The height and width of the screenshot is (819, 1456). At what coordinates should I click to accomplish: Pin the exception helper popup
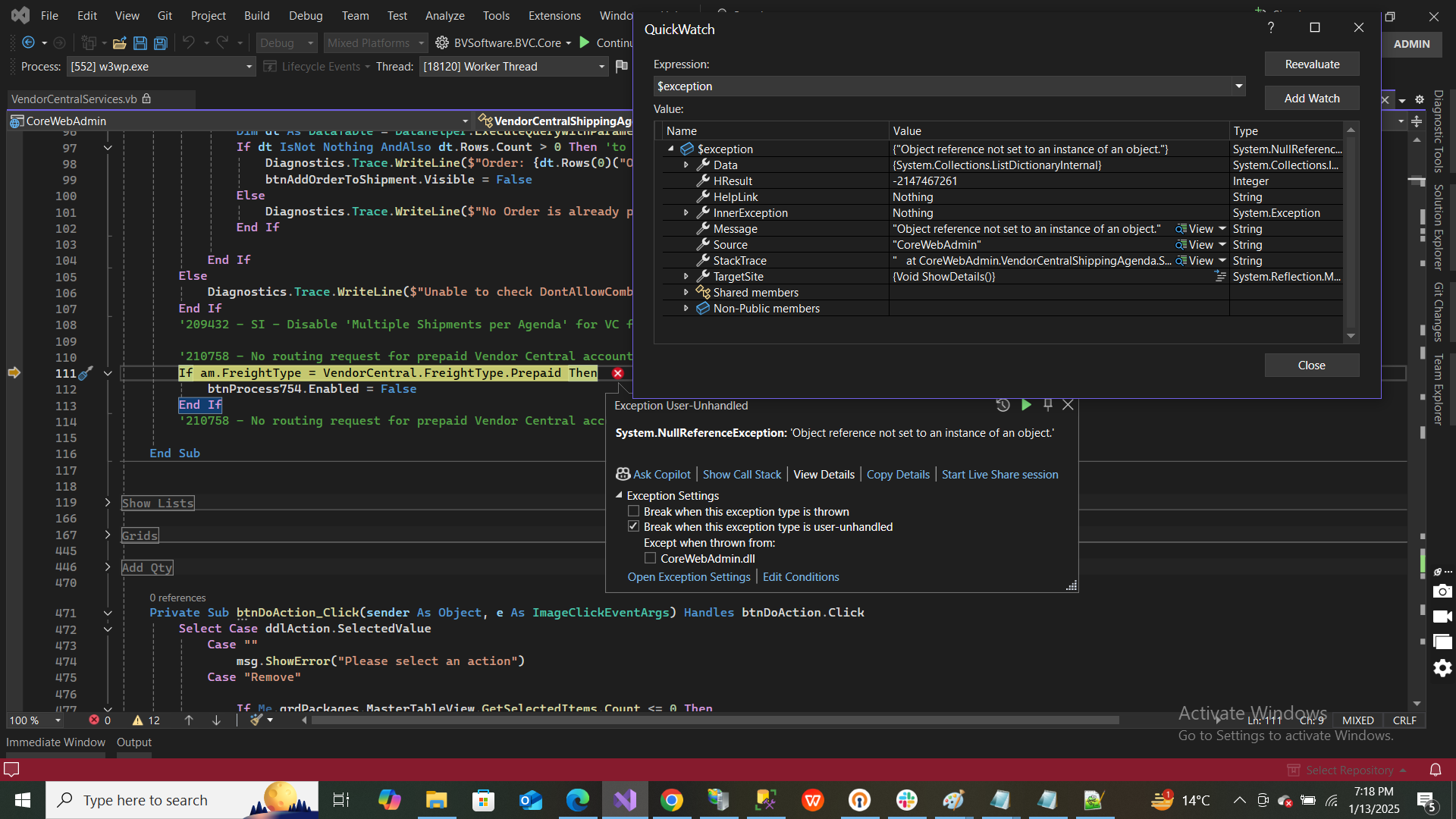[1047, 405]
